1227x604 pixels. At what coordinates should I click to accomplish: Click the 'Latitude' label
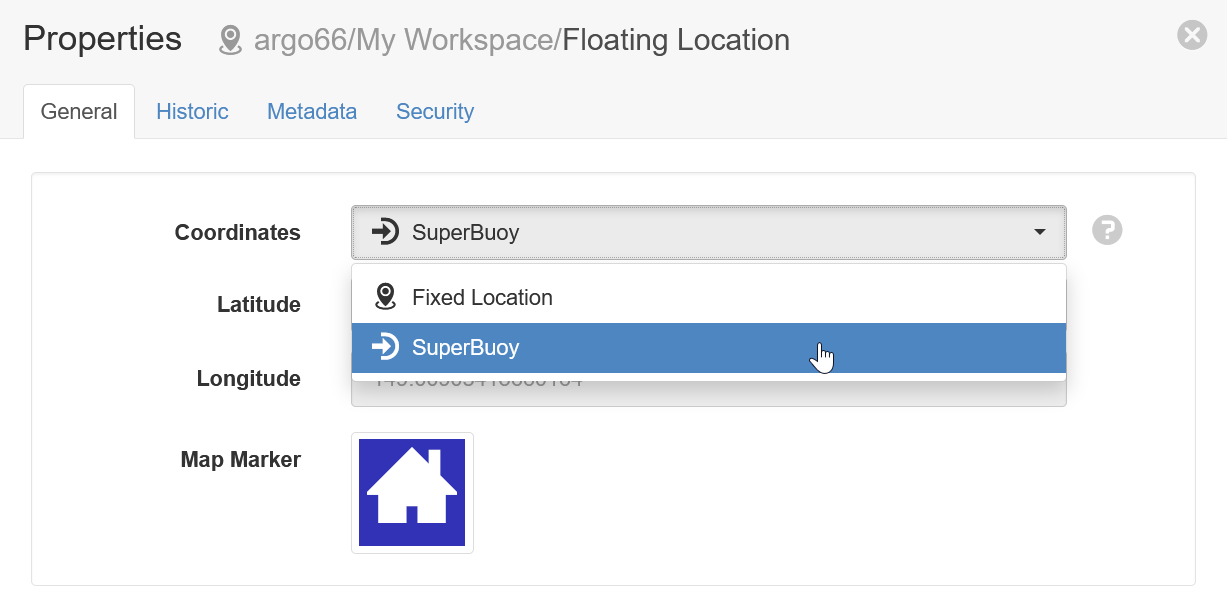tap(259, 305)
